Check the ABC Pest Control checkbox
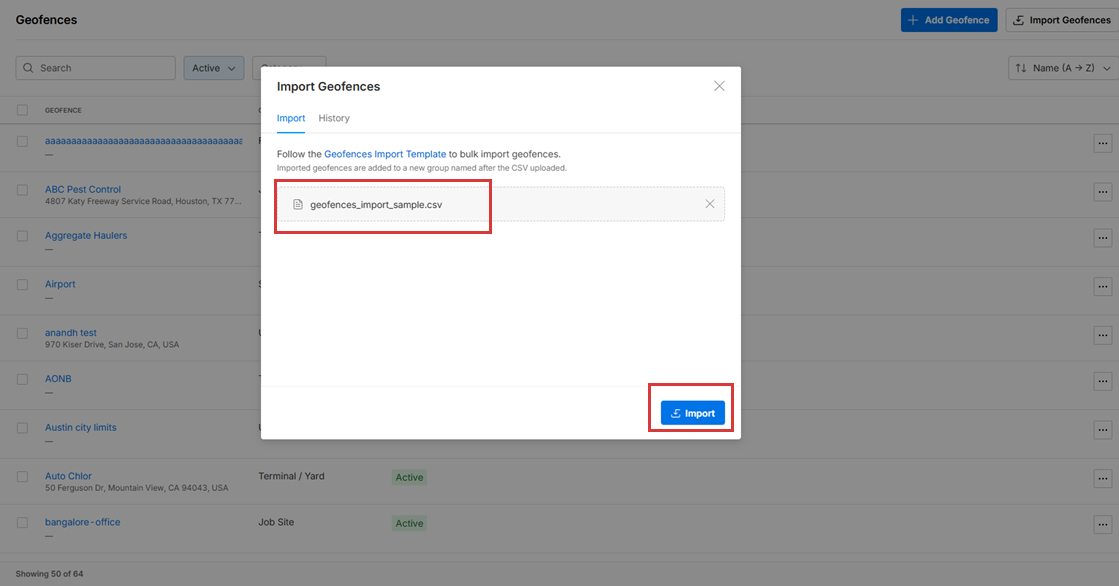 22,190
